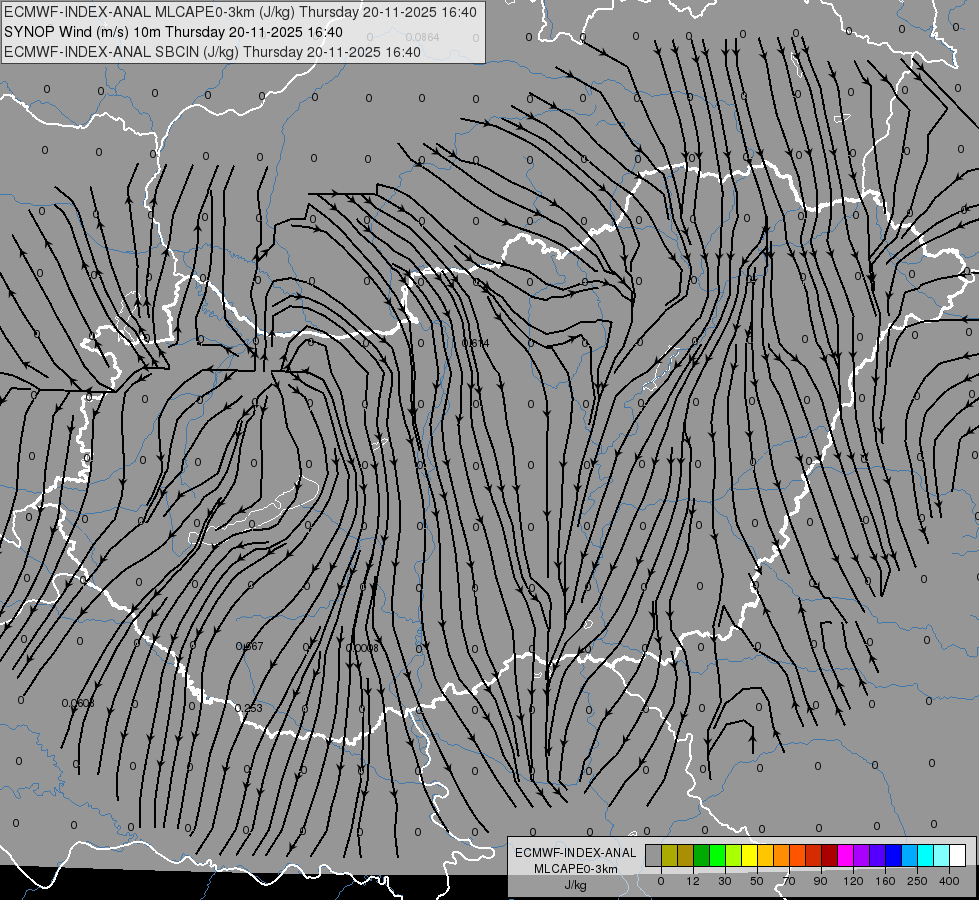Click the SYNOP Wind 10m title line
979x900 pixels.
point(174,32)
